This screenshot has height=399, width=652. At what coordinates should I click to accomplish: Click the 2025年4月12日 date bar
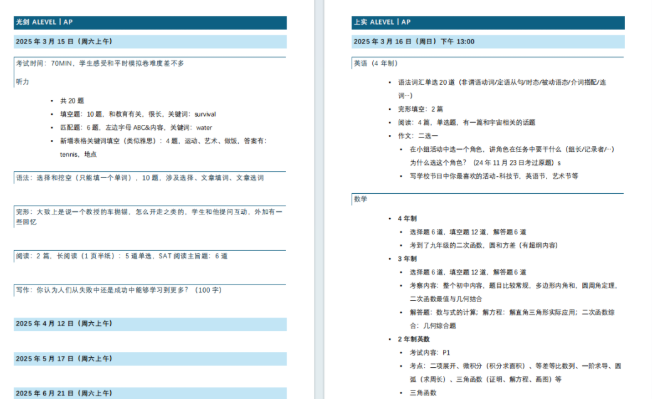tap(150, 324)
